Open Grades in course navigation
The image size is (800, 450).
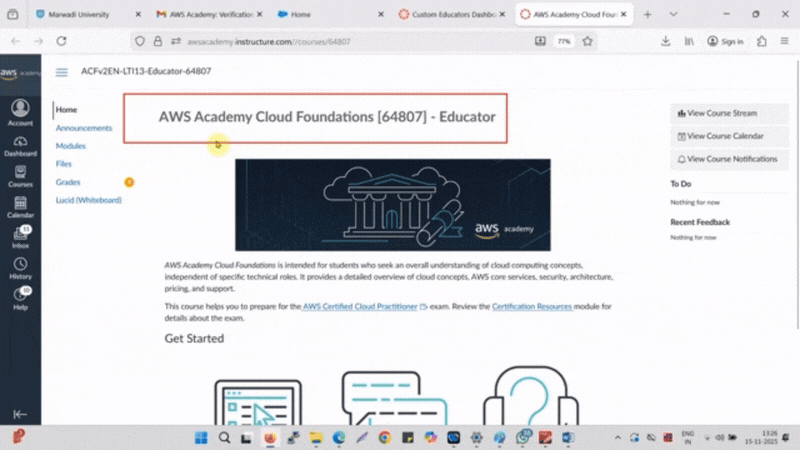(68, 182)
